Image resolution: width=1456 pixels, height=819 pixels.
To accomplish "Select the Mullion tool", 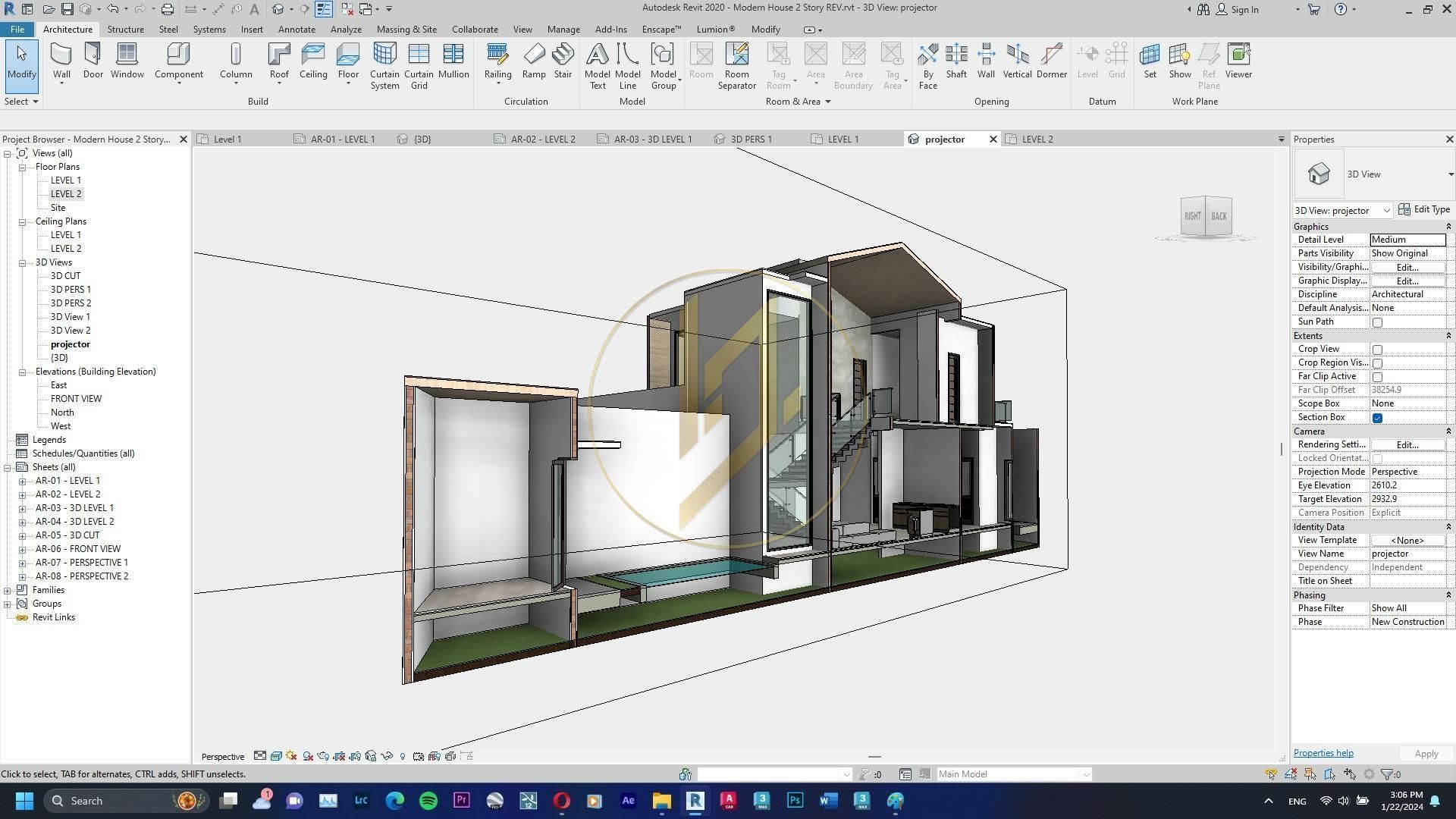I will point(453,61).
